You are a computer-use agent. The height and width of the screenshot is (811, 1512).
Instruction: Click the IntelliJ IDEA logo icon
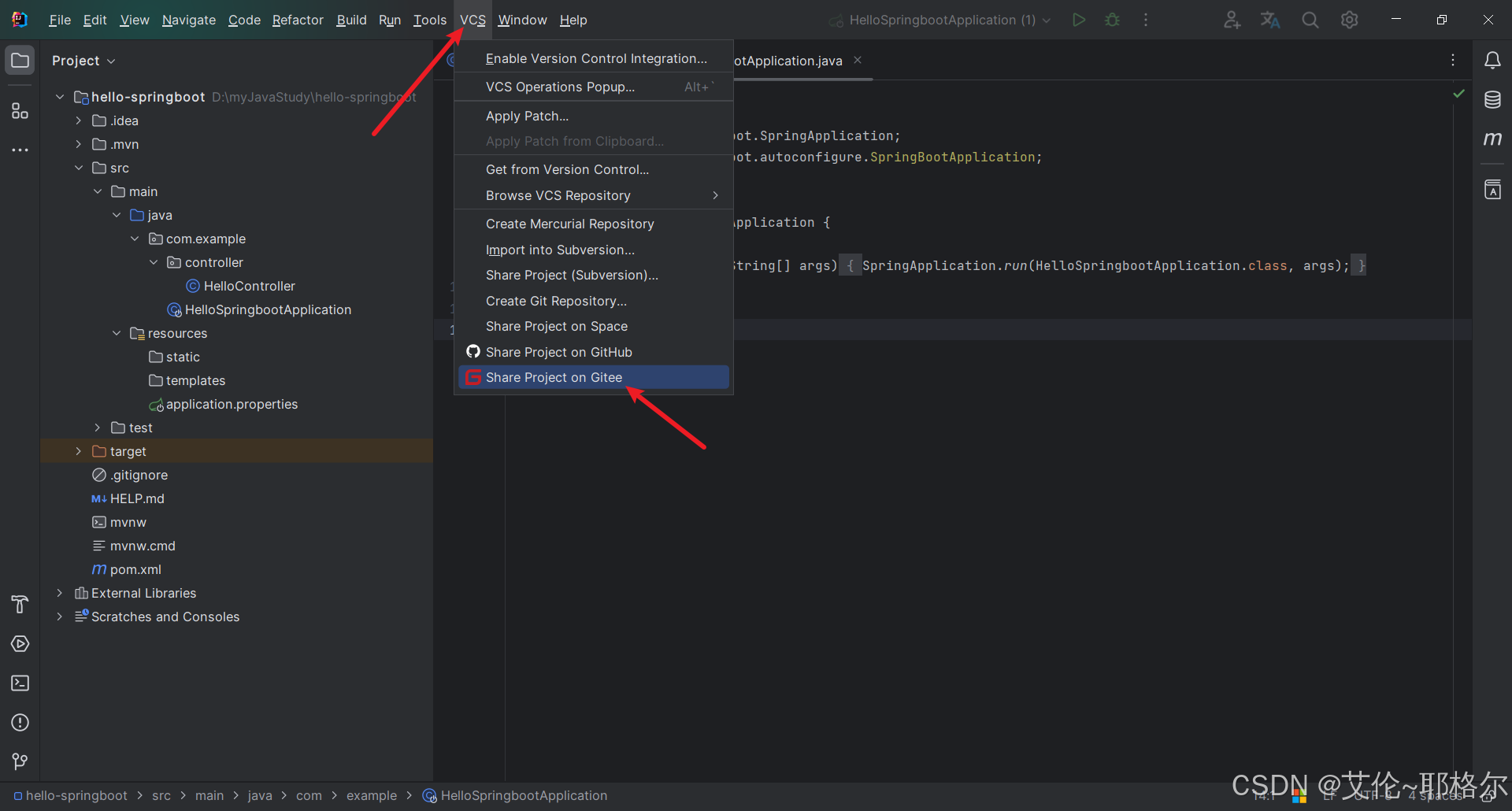click(x=20, y=20)
